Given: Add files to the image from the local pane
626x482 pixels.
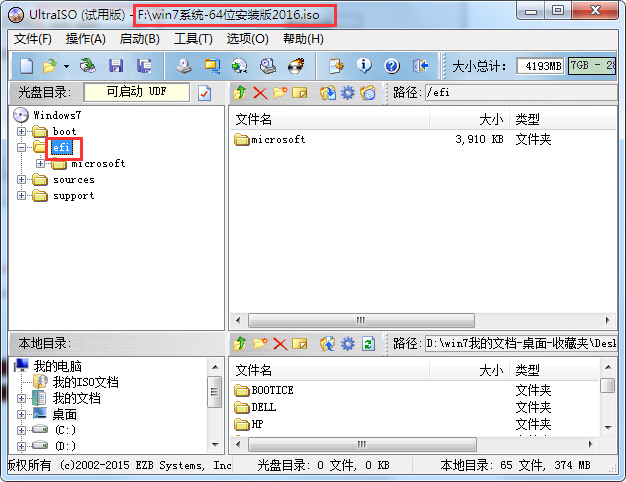Looking at the screenshot, I should tap(328, 343).
